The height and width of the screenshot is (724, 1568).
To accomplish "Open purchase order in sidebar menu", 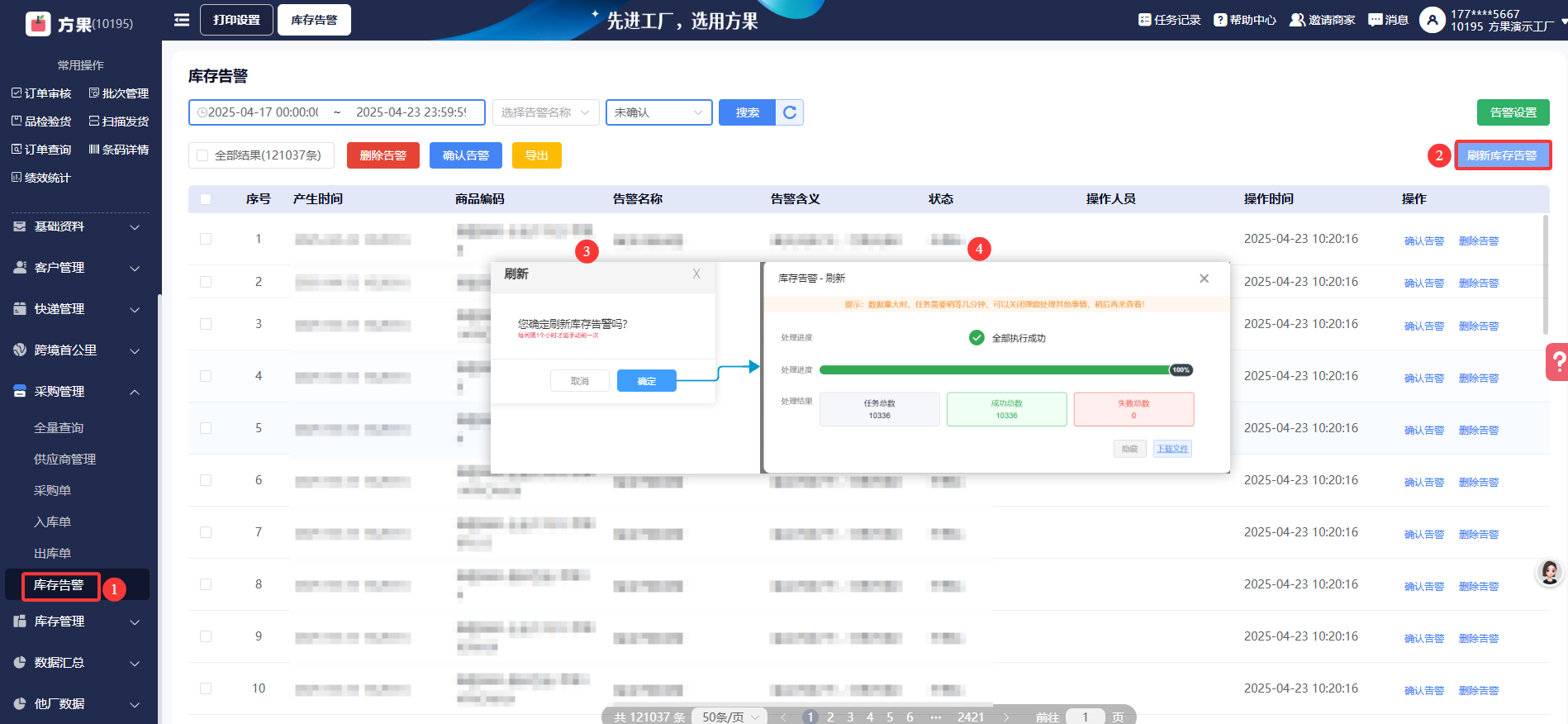I will 52,491.
